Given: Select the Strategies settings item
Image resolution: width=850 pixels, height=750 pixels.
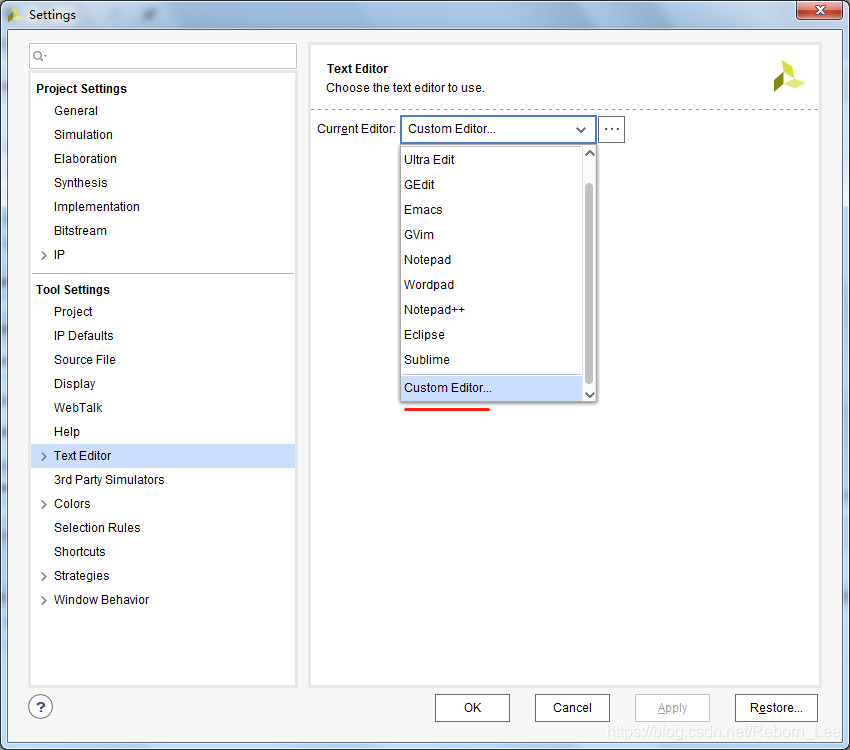Looking at the screenshot, I should click(81, 576).
